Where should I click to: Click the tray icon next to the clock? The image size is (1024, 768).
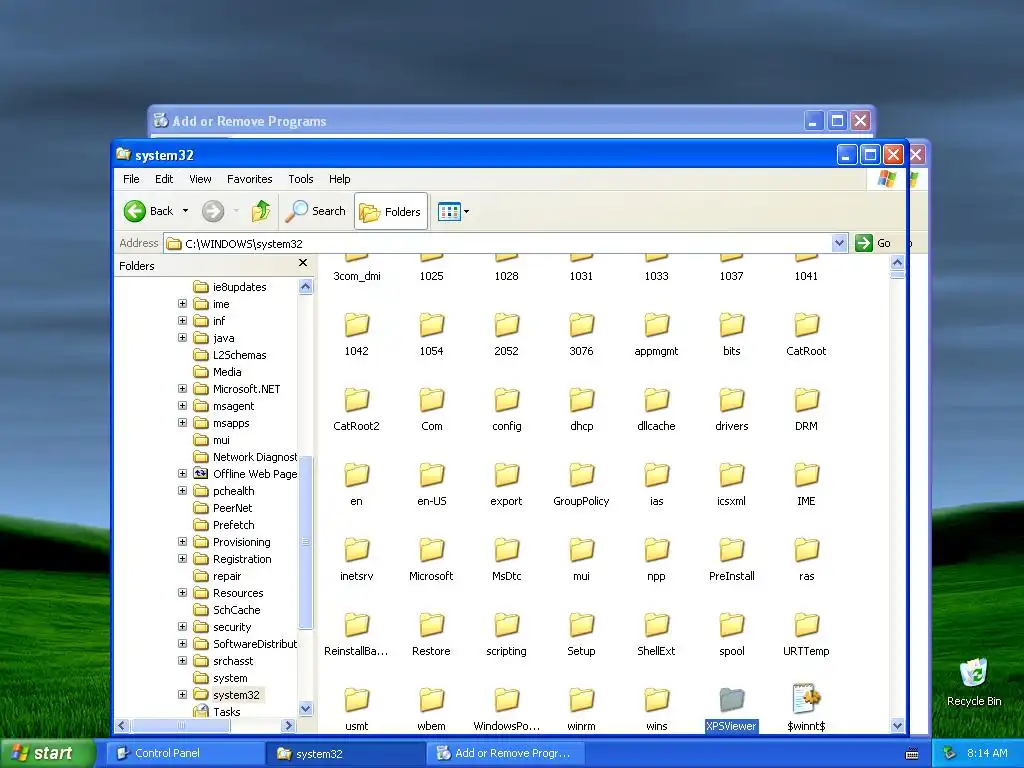(x=949, y=753)
